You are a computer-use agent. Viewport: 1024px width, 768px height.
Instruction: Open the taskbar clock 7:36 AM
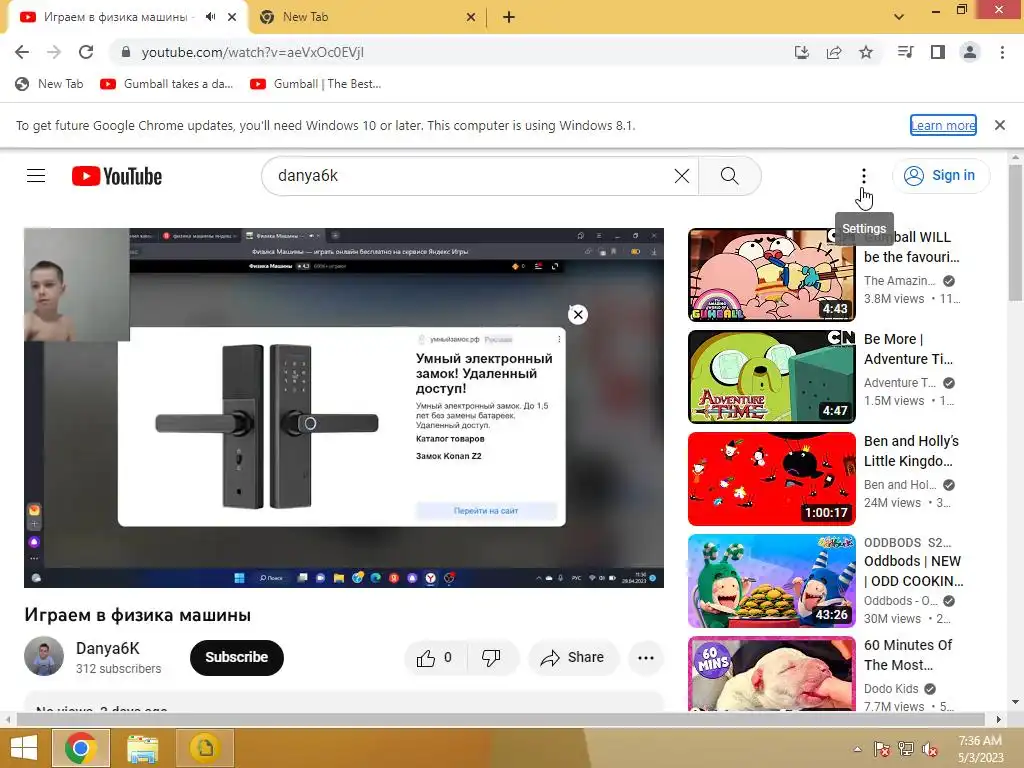pyautogui.click(x=980, y=749)
